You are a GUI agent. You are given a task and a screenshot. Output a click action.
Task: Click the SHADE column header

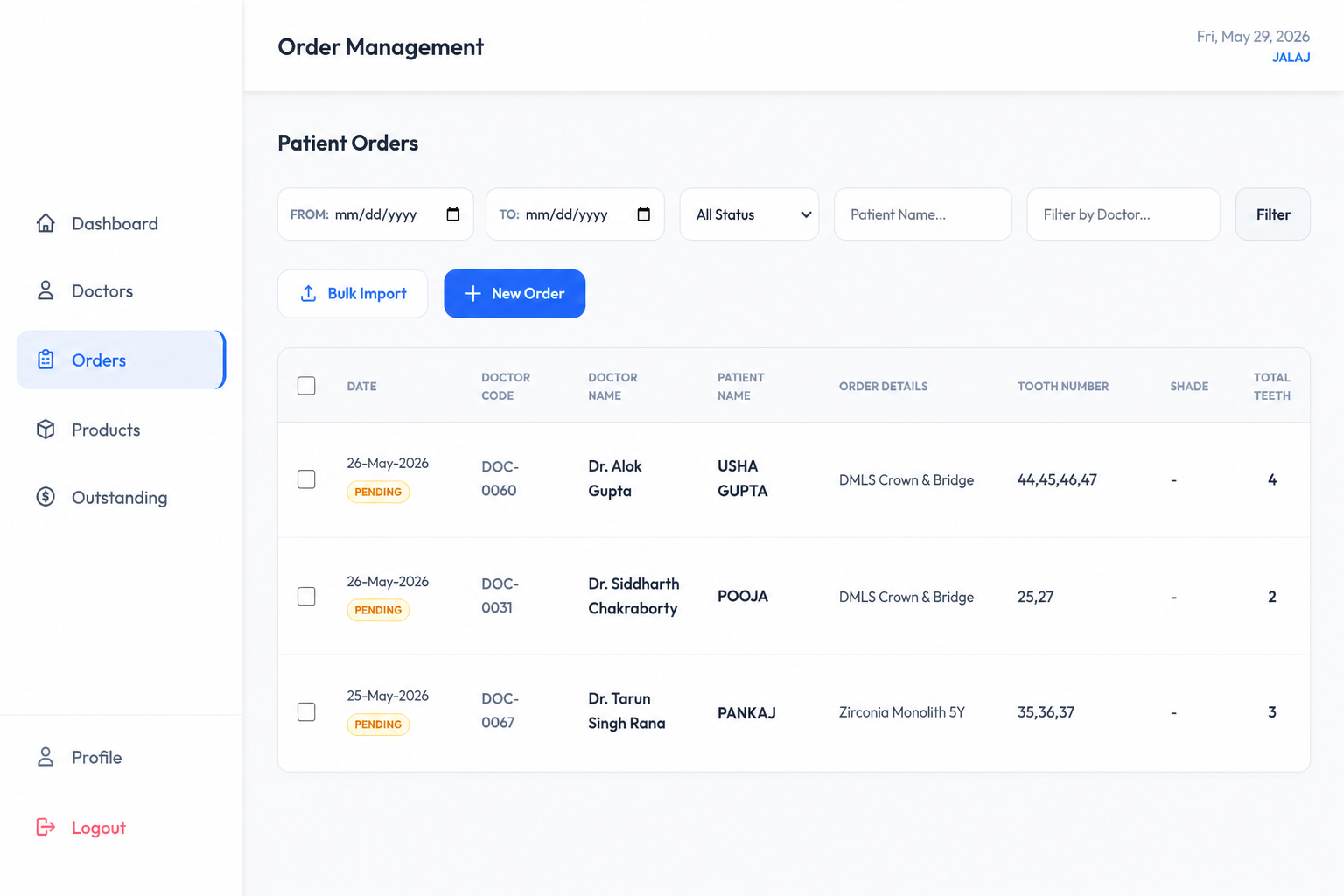click(x=1189, y=387)
